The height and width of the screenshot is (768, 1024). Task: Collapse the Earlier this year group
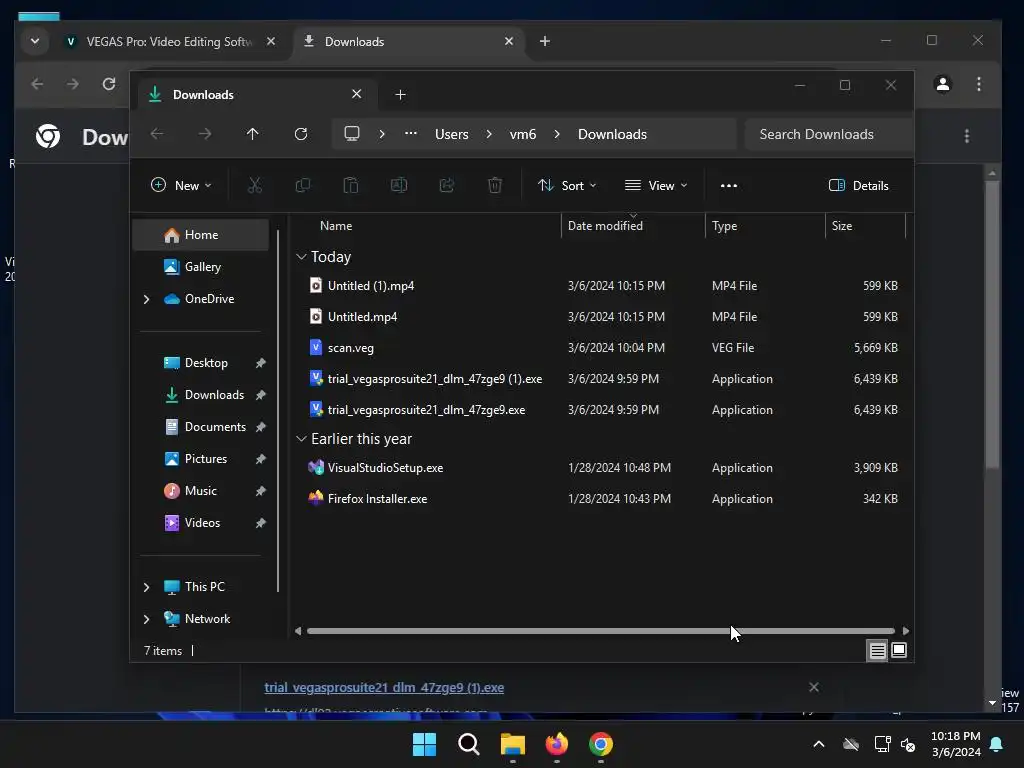click(x=301, y=439)
